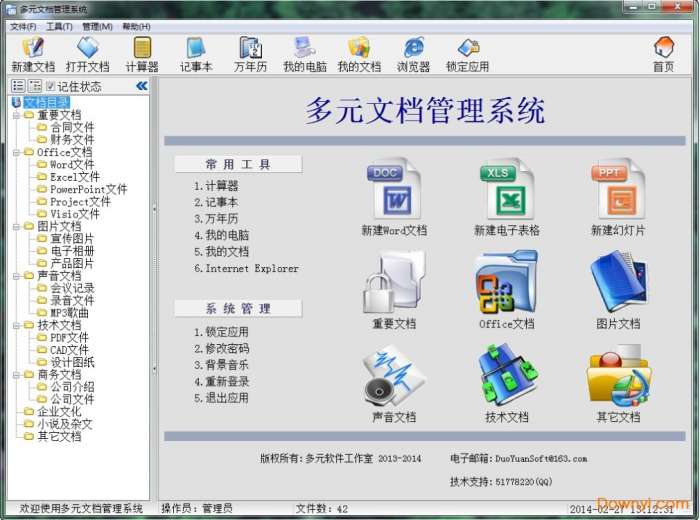Collapse the 技术文档 tree branch
The height and width of the screenshot is (520, 700).
tap(17, 325)
